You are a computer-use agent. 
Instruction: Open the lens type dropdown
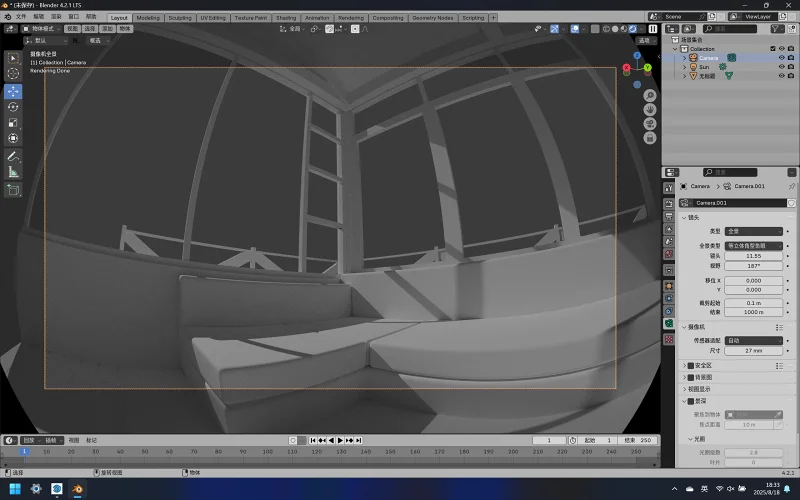[x=754, y=232]
